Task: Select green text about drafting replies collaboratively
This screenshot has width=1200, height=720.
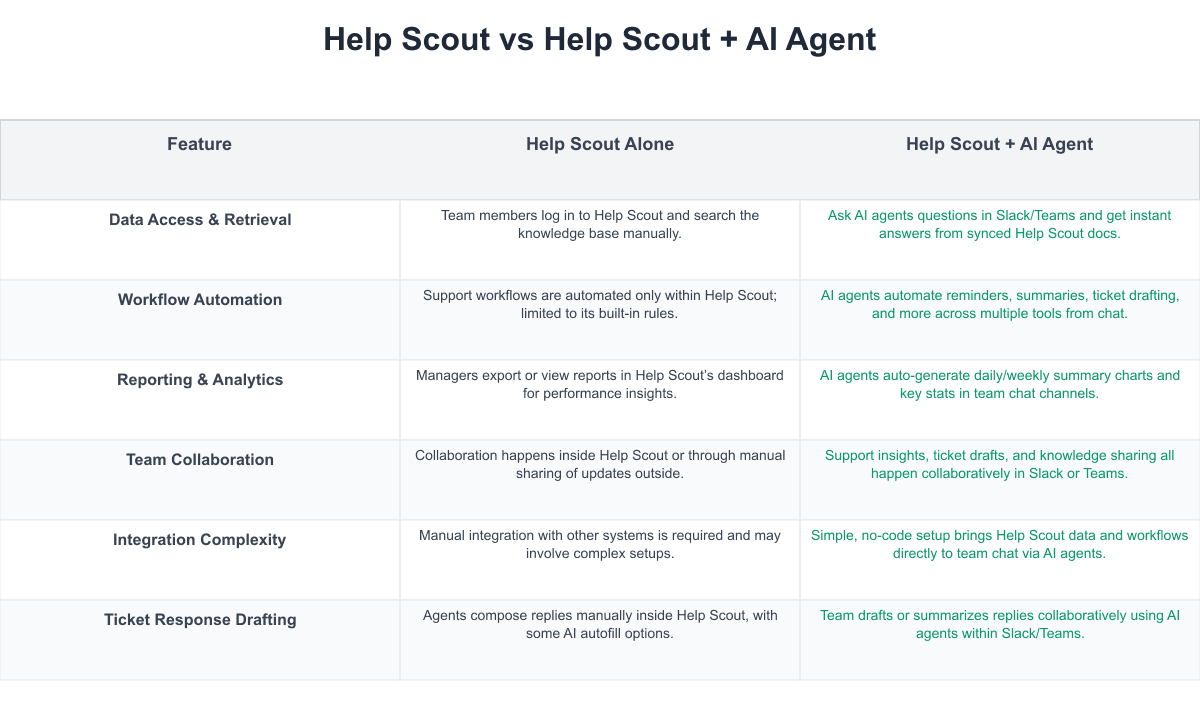Action: coord(999,624)
